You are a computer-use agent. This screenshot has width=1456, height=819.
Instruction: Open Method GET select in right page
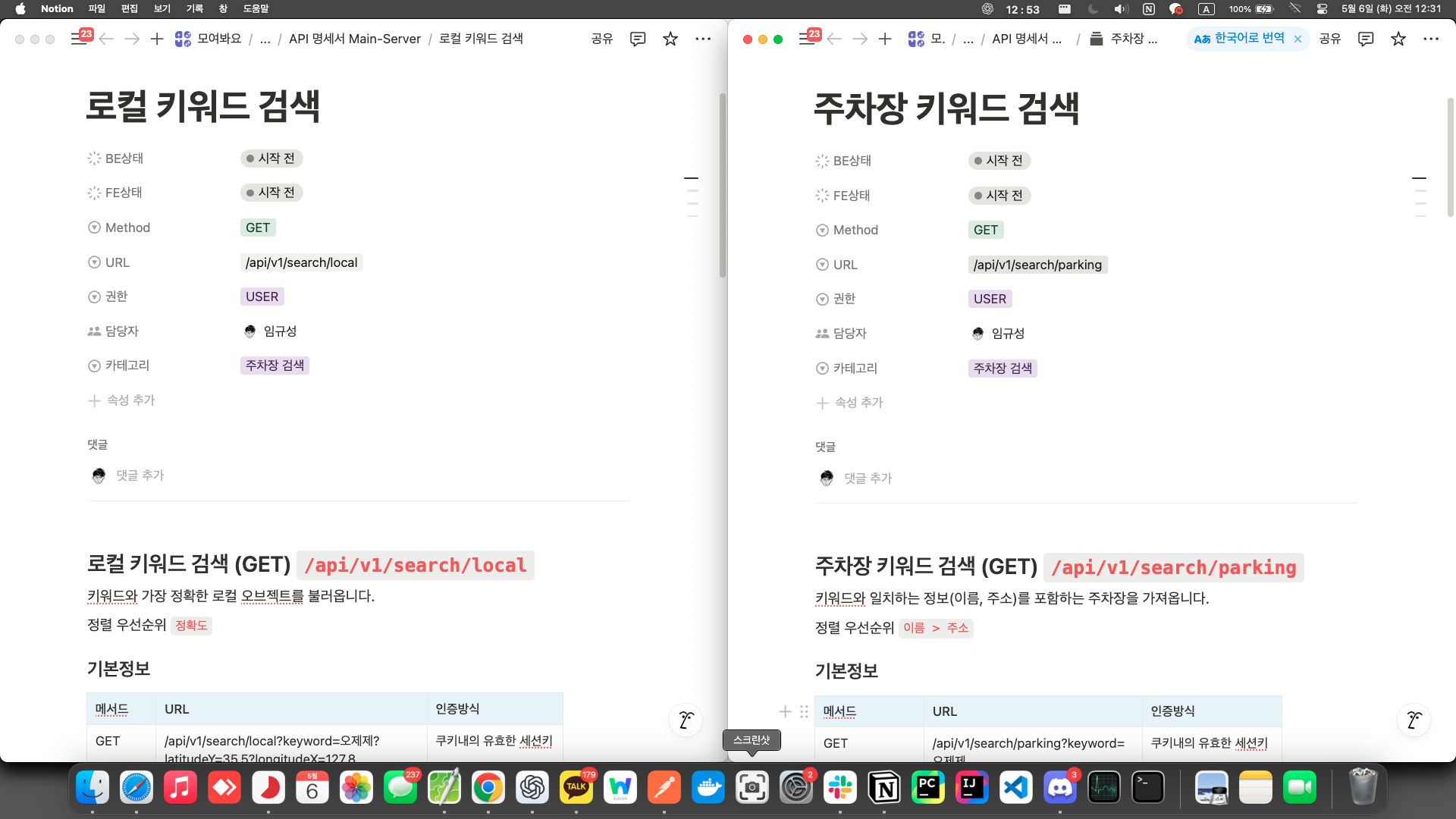(x=985, y=230)
